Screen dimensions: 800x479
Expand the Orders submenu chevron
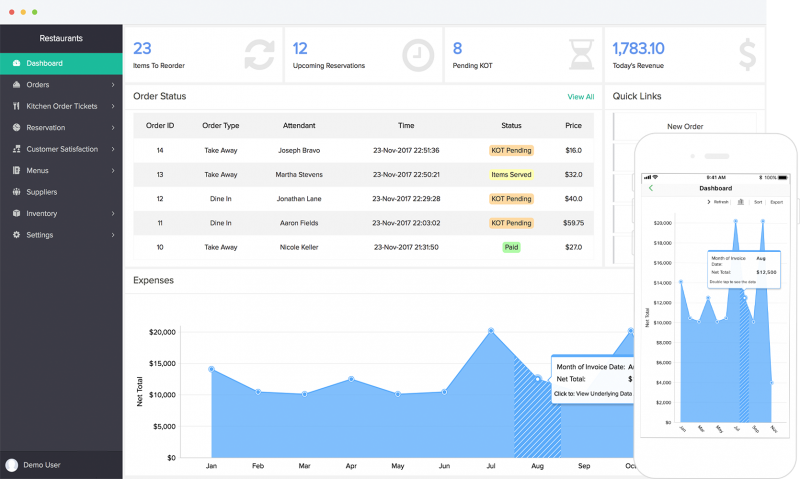(x=113, y=85)
